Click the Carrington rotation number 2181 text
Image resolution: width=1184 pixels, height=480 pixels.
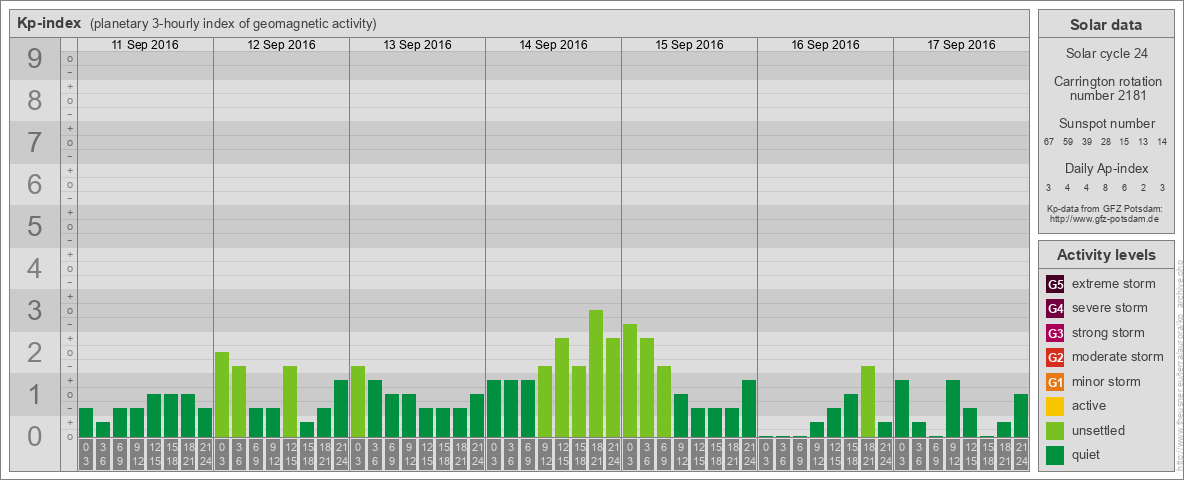coord(1108,88)
